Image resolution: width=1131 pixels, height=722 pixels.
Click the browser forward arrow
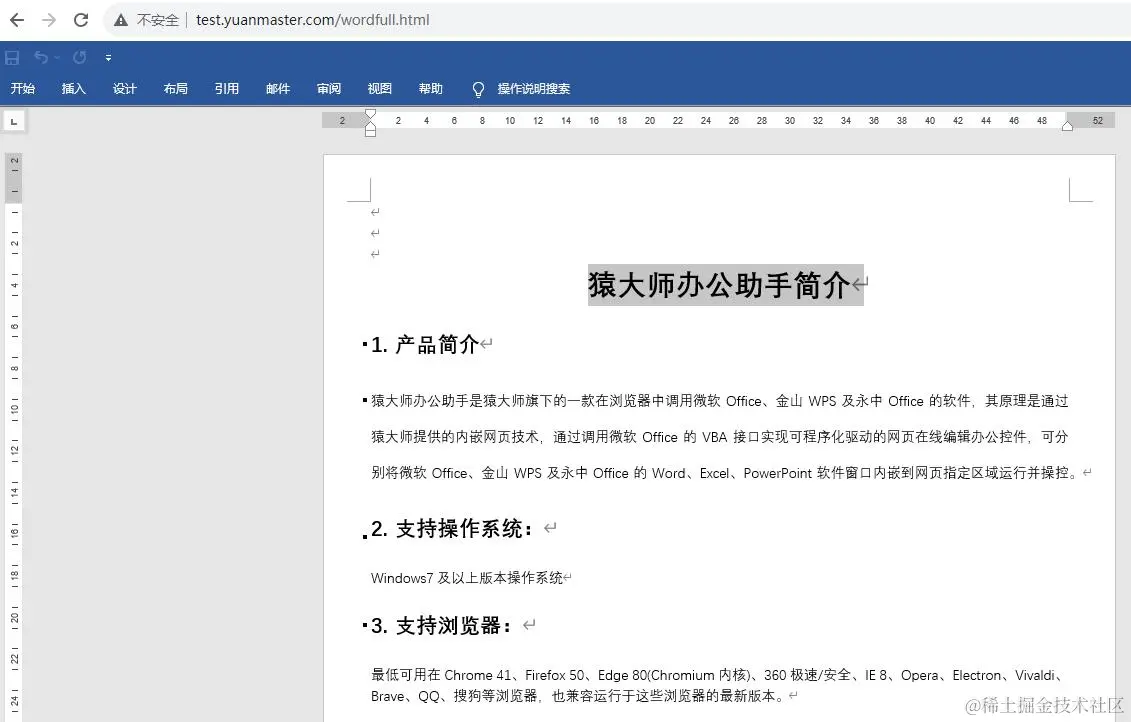pos(49,20)
